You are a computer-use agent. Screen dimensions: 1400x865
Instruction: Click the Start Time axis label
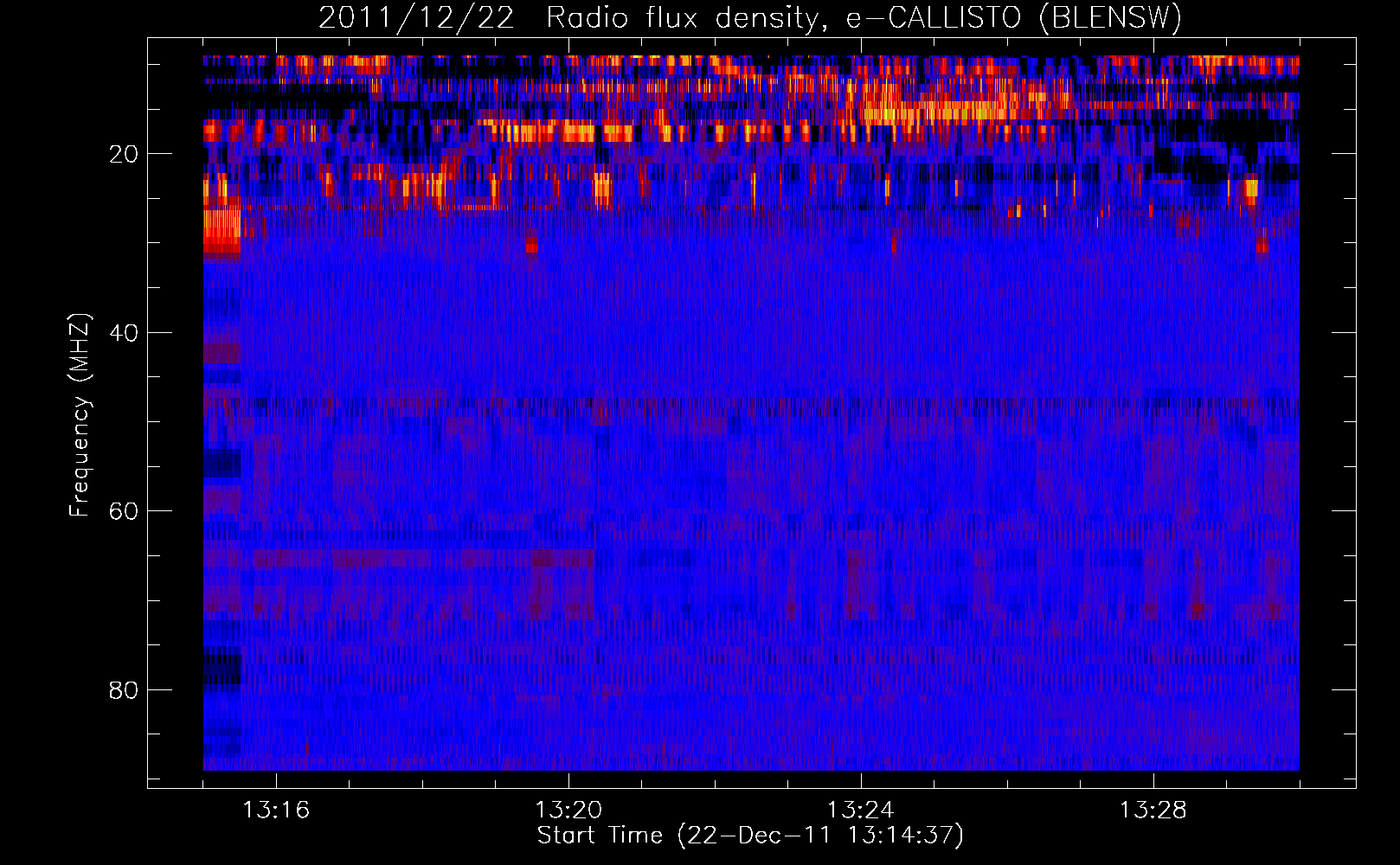tap(750, 836)
